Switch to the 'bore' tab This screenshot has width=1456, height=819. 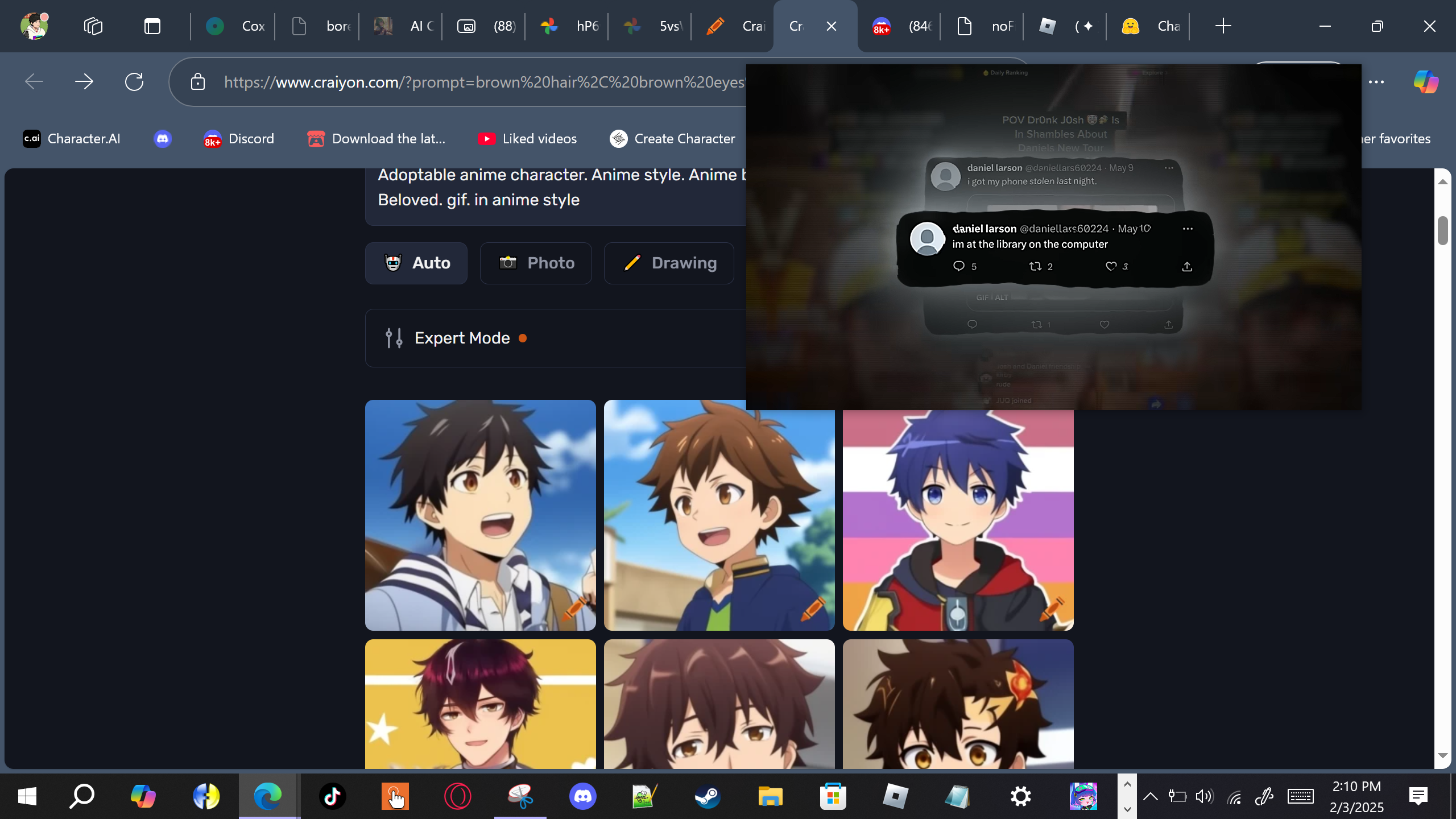click(x=317, y=26)
